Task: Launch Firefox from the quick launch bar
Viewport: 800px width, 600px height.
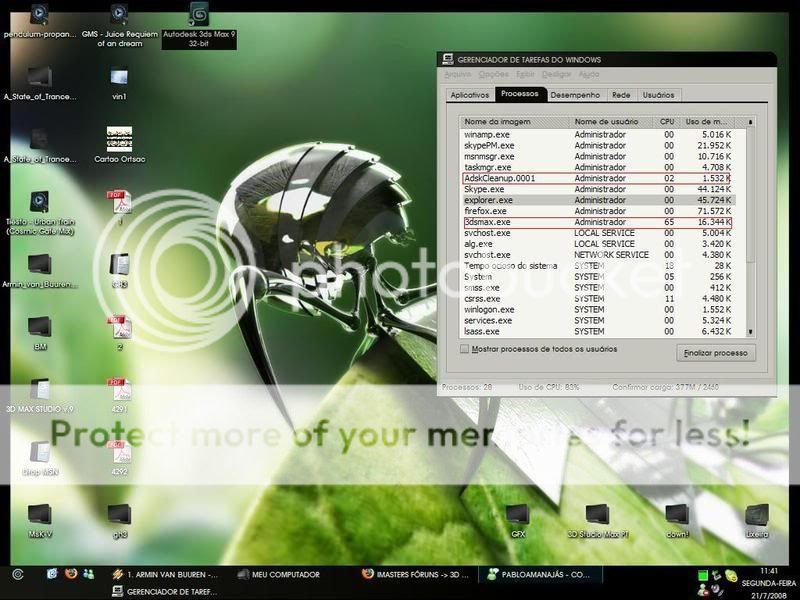Action: 70,574
